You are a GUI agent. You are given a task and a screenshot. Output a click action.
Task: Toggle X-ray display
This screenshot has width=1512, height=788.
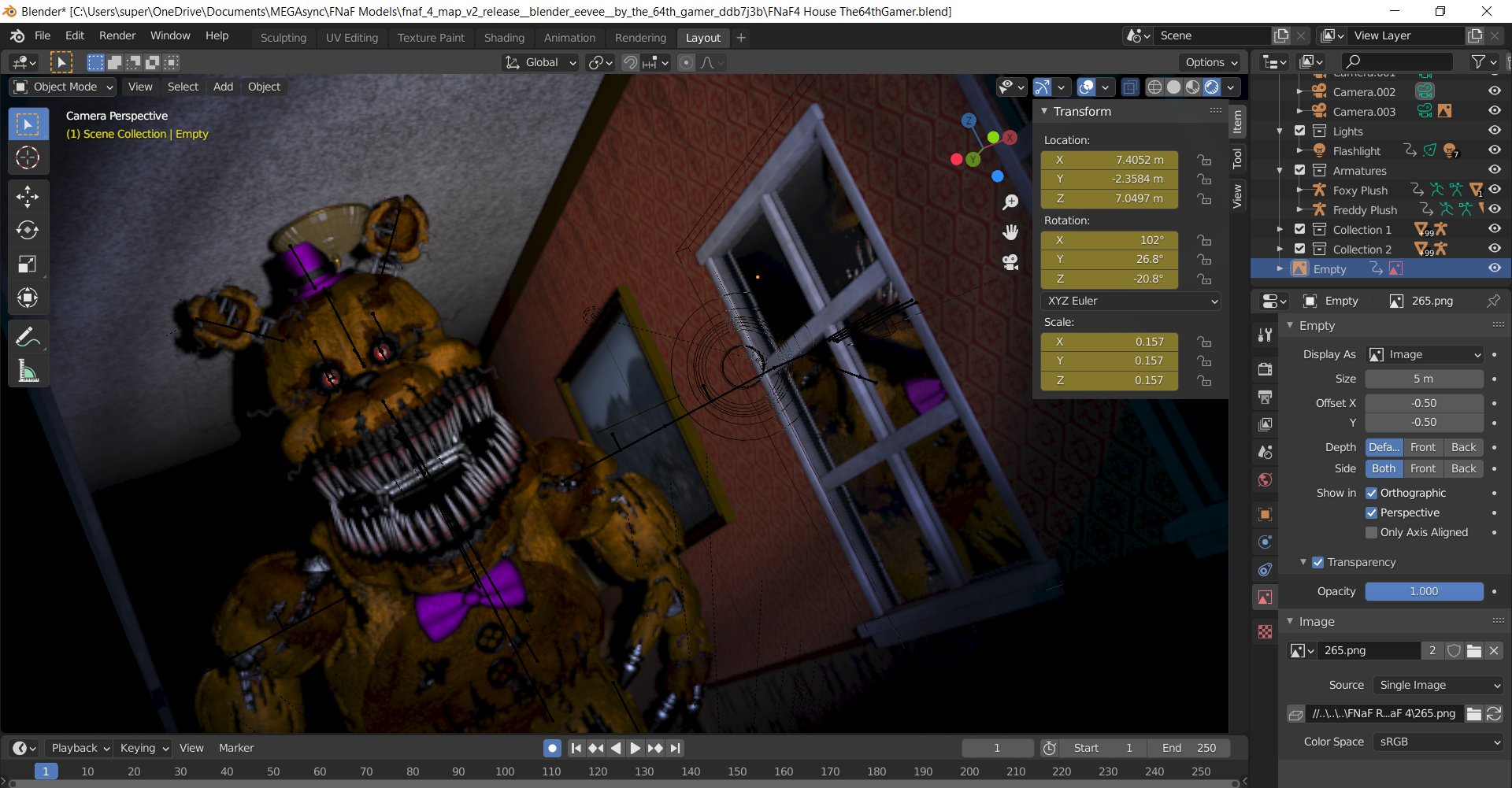1129,87
